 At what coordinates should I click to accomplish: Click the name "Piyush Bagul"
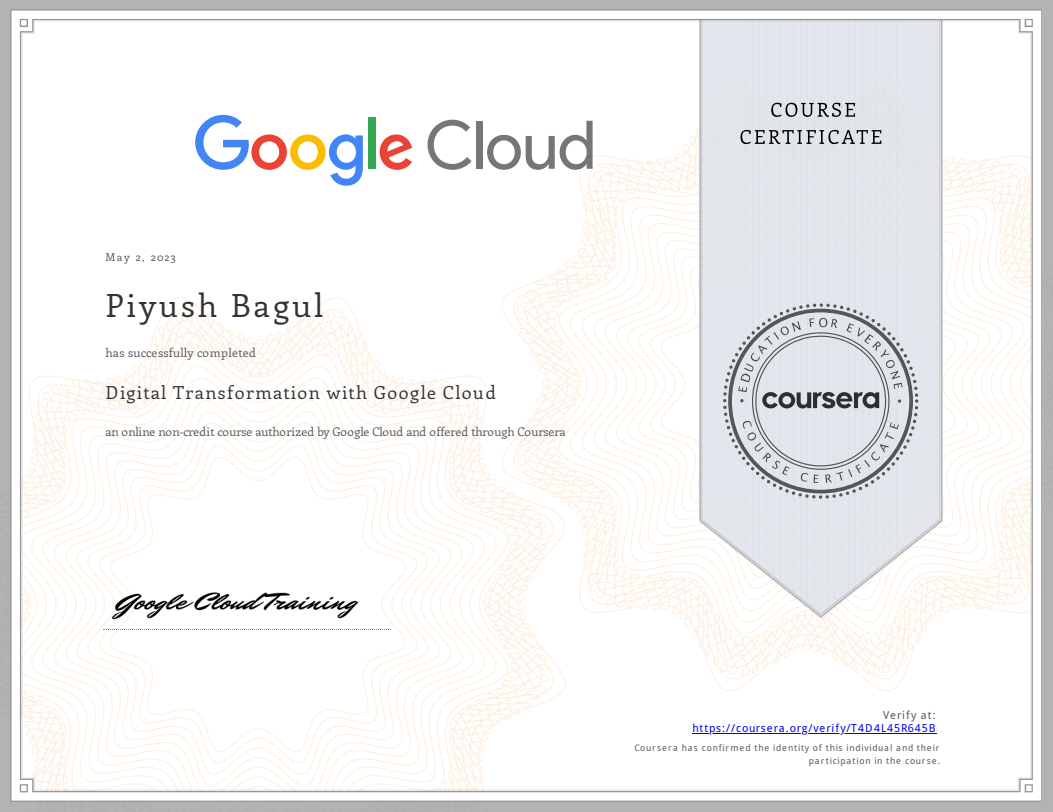click(215, 306)
